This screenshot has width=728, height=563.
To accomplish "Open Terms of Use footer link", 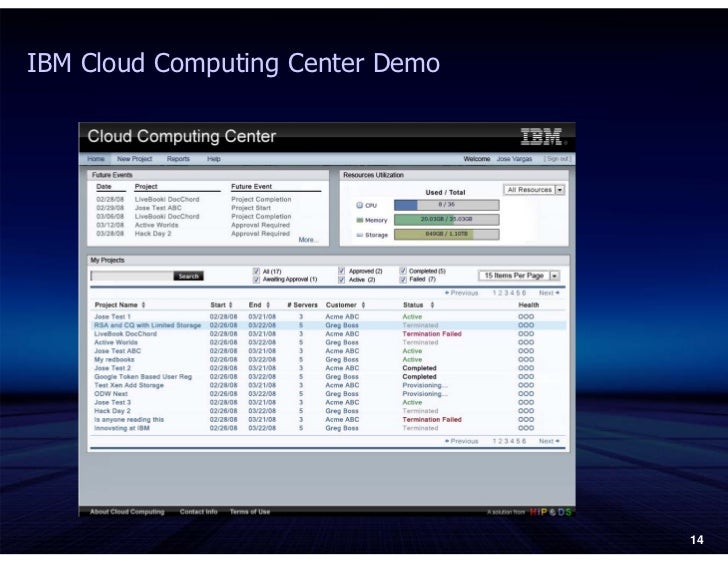I will [x=250, y=511].
